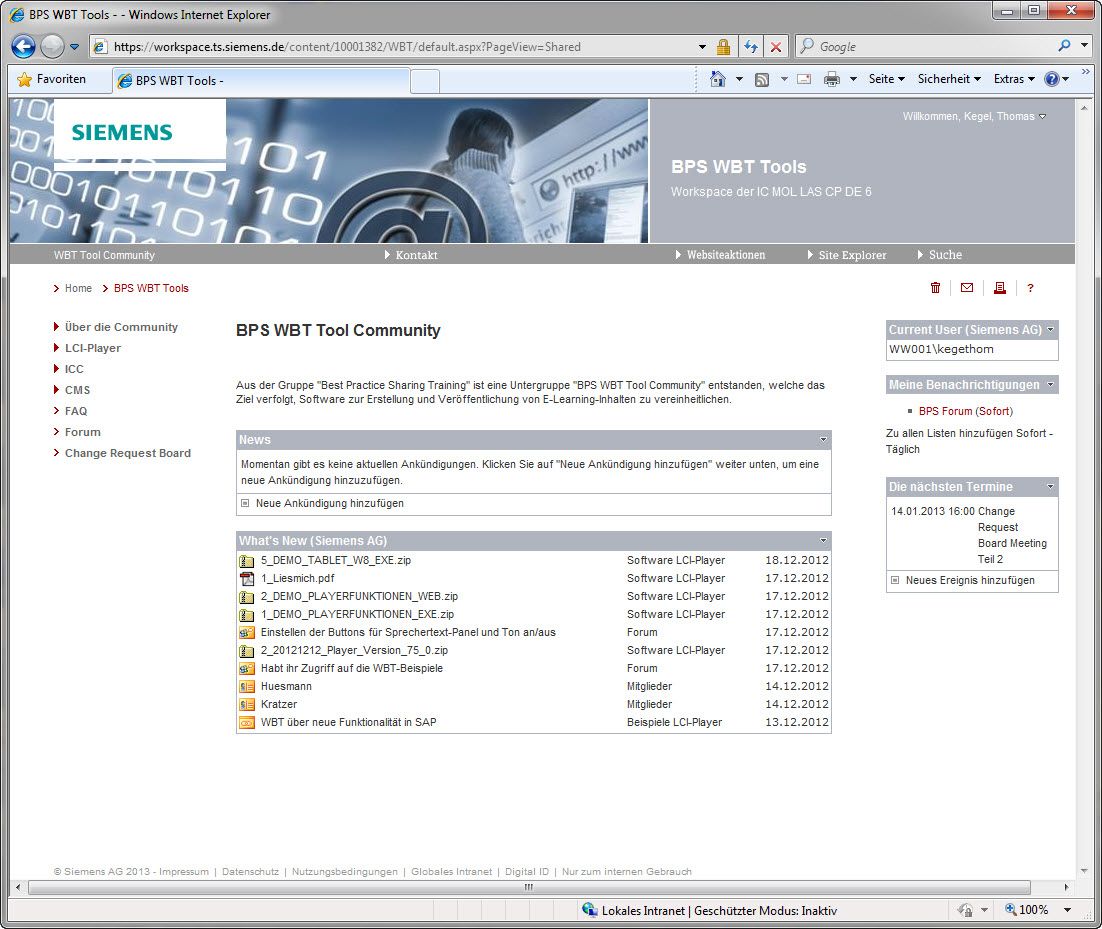Click the printer icon in command bar
The width and height of the screenshot is (1102, 929).
coord(831,79)
